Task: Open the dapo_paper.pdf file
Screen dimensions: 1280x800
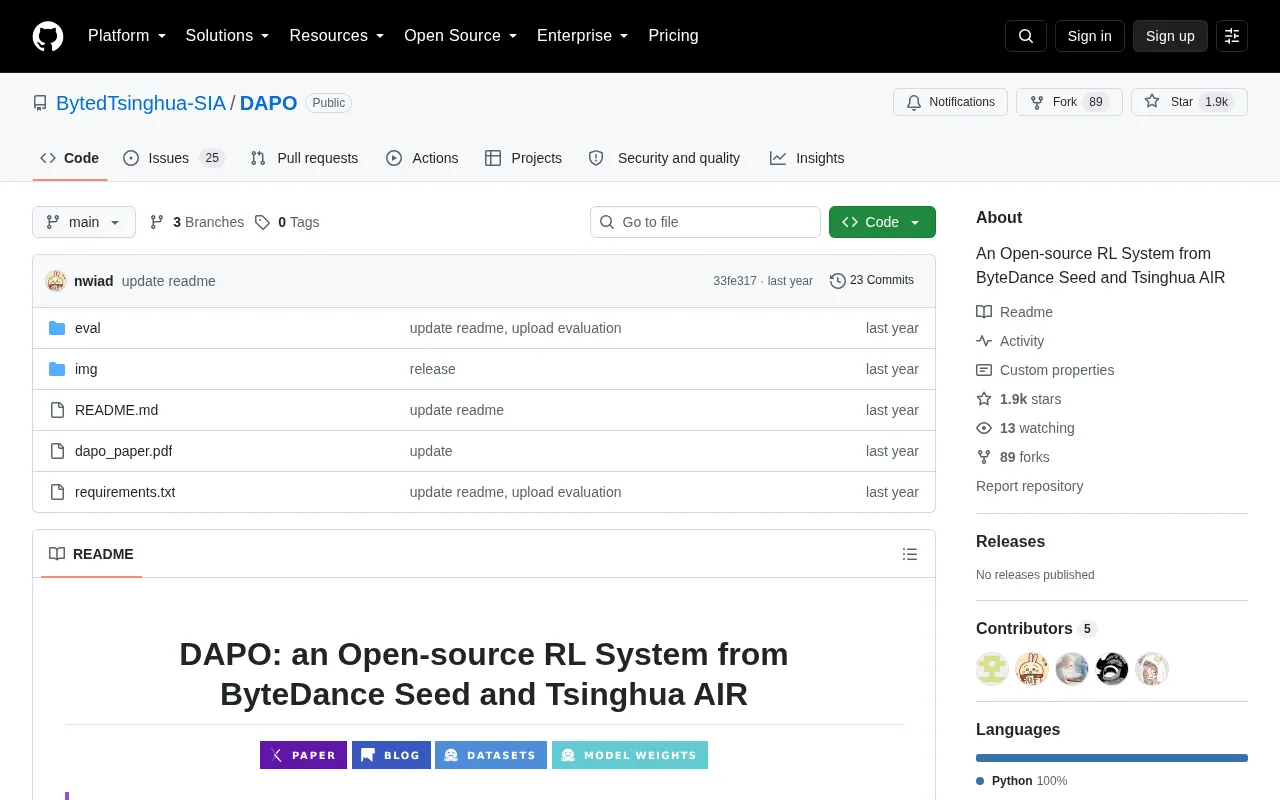Action: [123, 451]
